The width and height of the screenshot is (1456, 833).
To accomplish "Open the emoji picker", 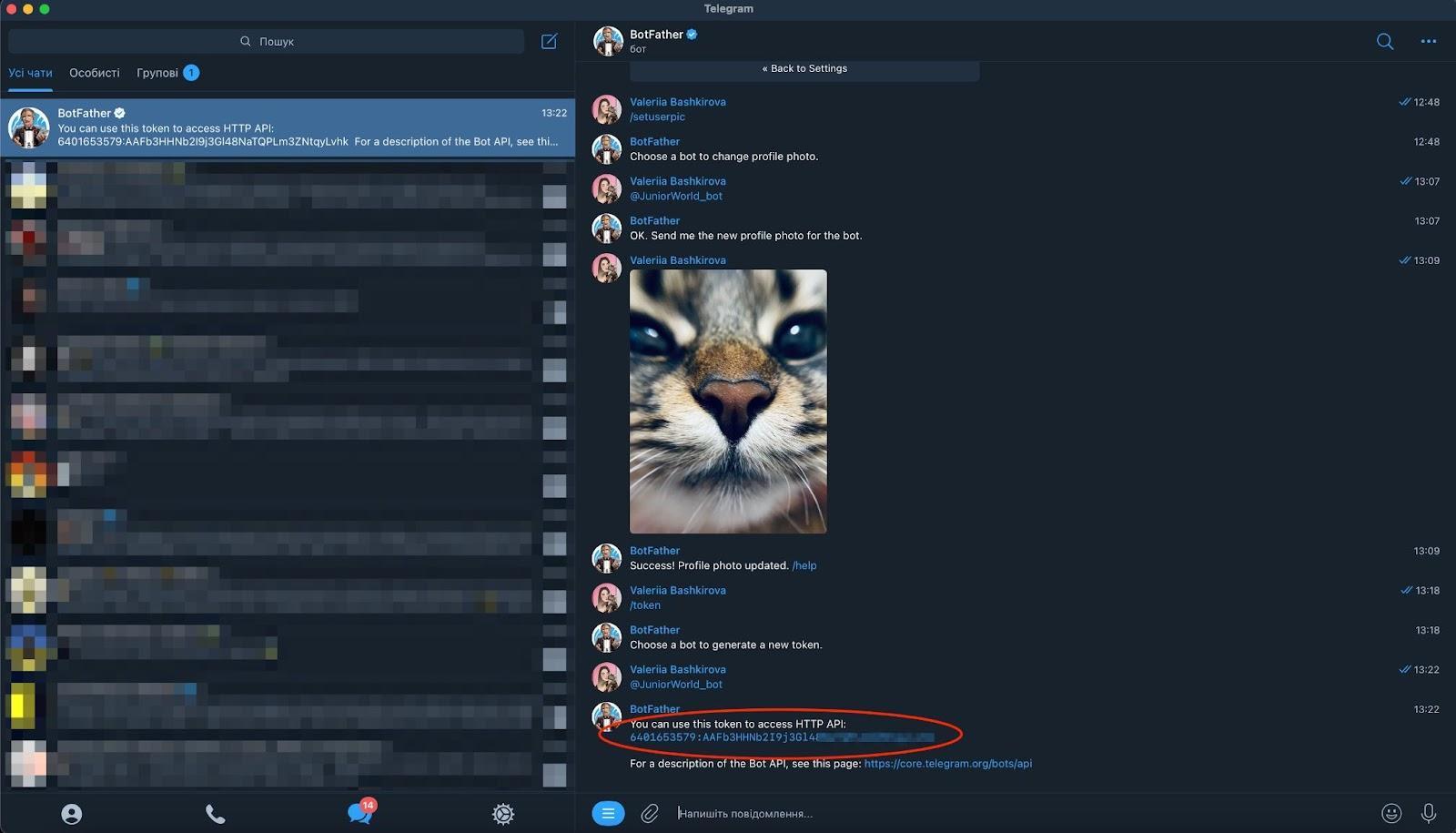I will 1390,813.
